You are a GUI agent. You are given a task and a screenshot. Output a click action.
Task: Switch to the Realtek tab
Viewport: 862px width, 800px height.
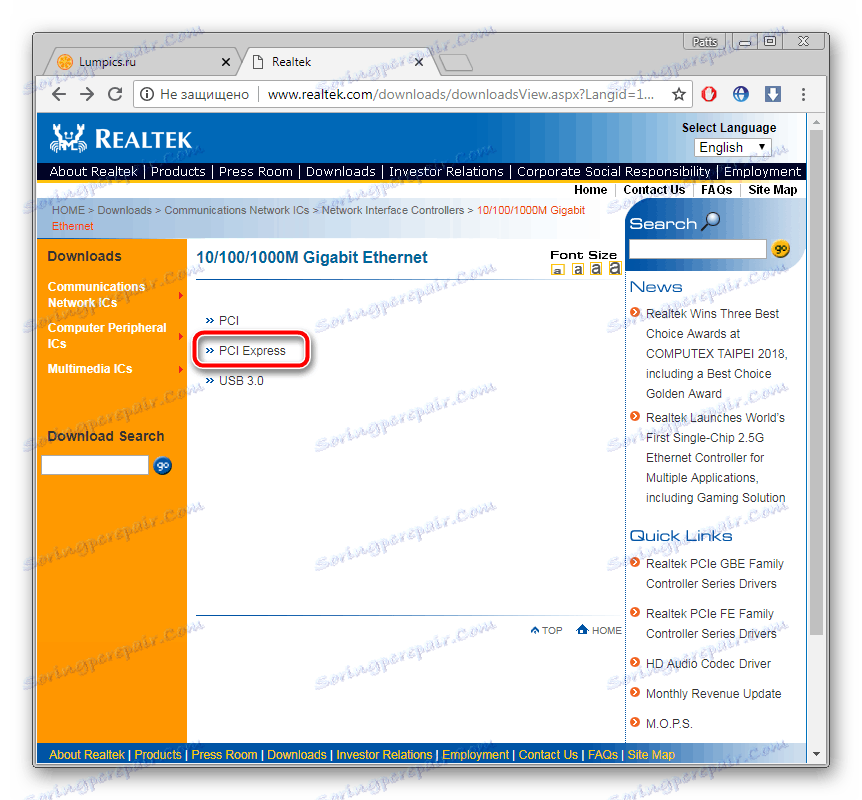click(x=338, y=62)
